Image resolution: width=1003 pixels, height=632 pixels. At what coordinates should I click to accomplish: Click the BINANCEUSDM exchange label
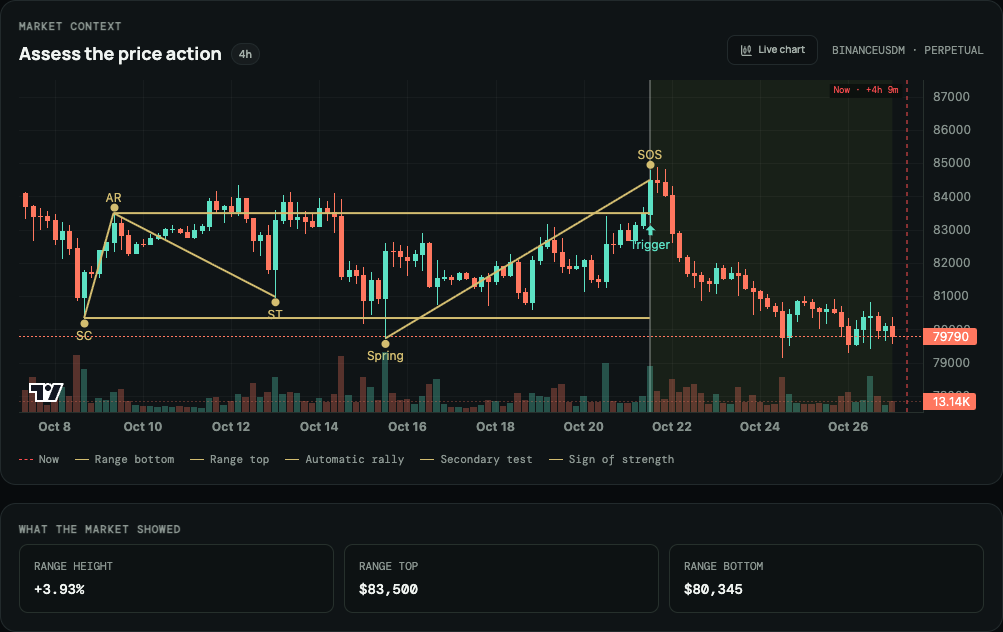(868, 51)
